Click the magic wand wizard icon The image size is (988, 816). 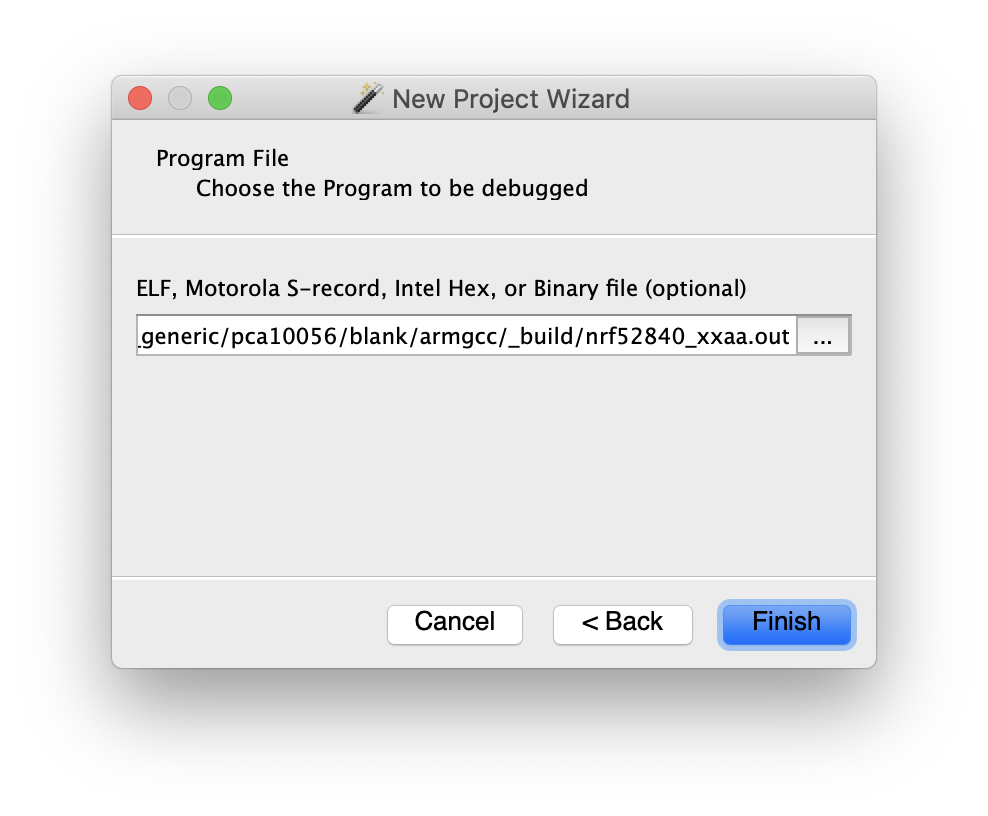[x=368, y=98]
